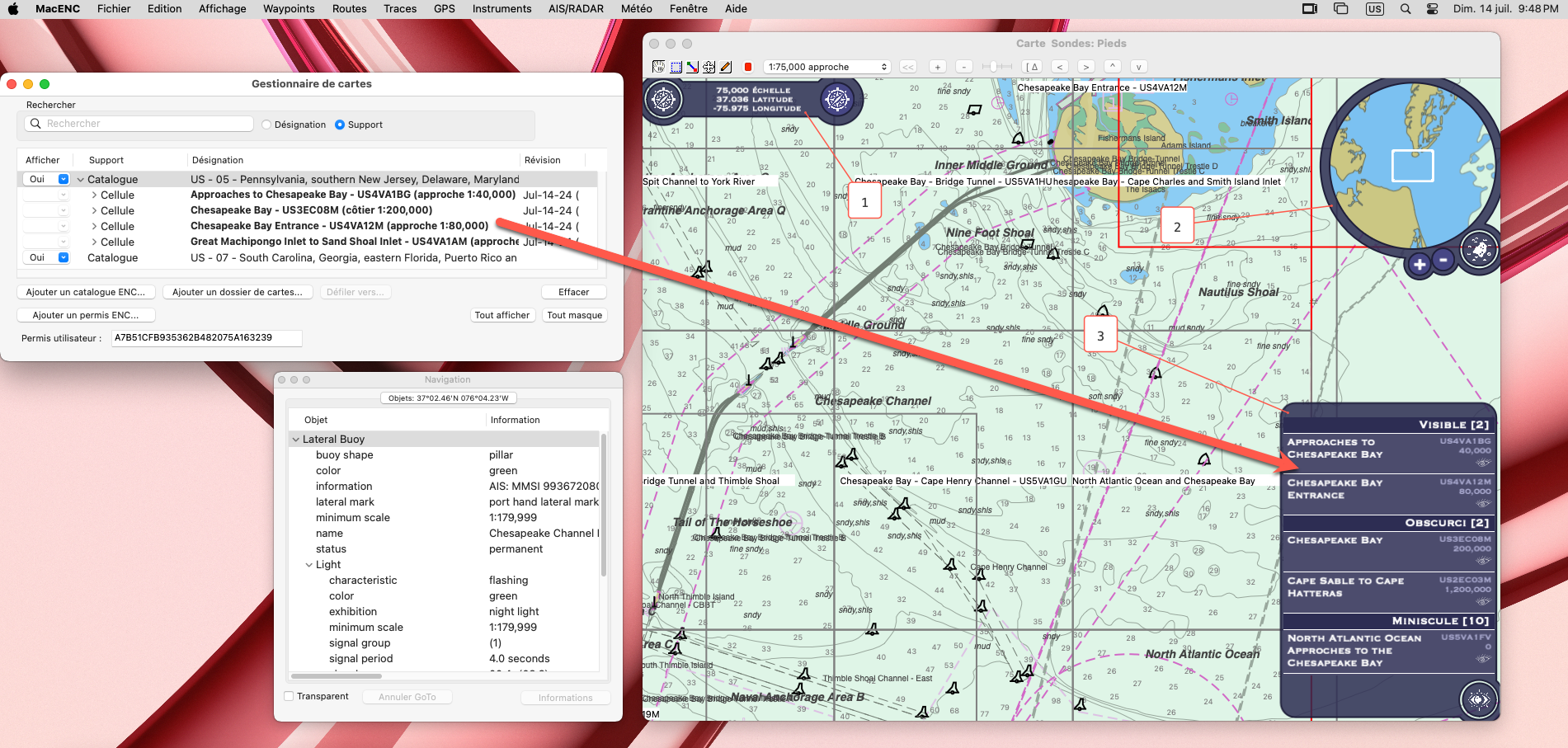Select the Support radio button

click(340, 125)
